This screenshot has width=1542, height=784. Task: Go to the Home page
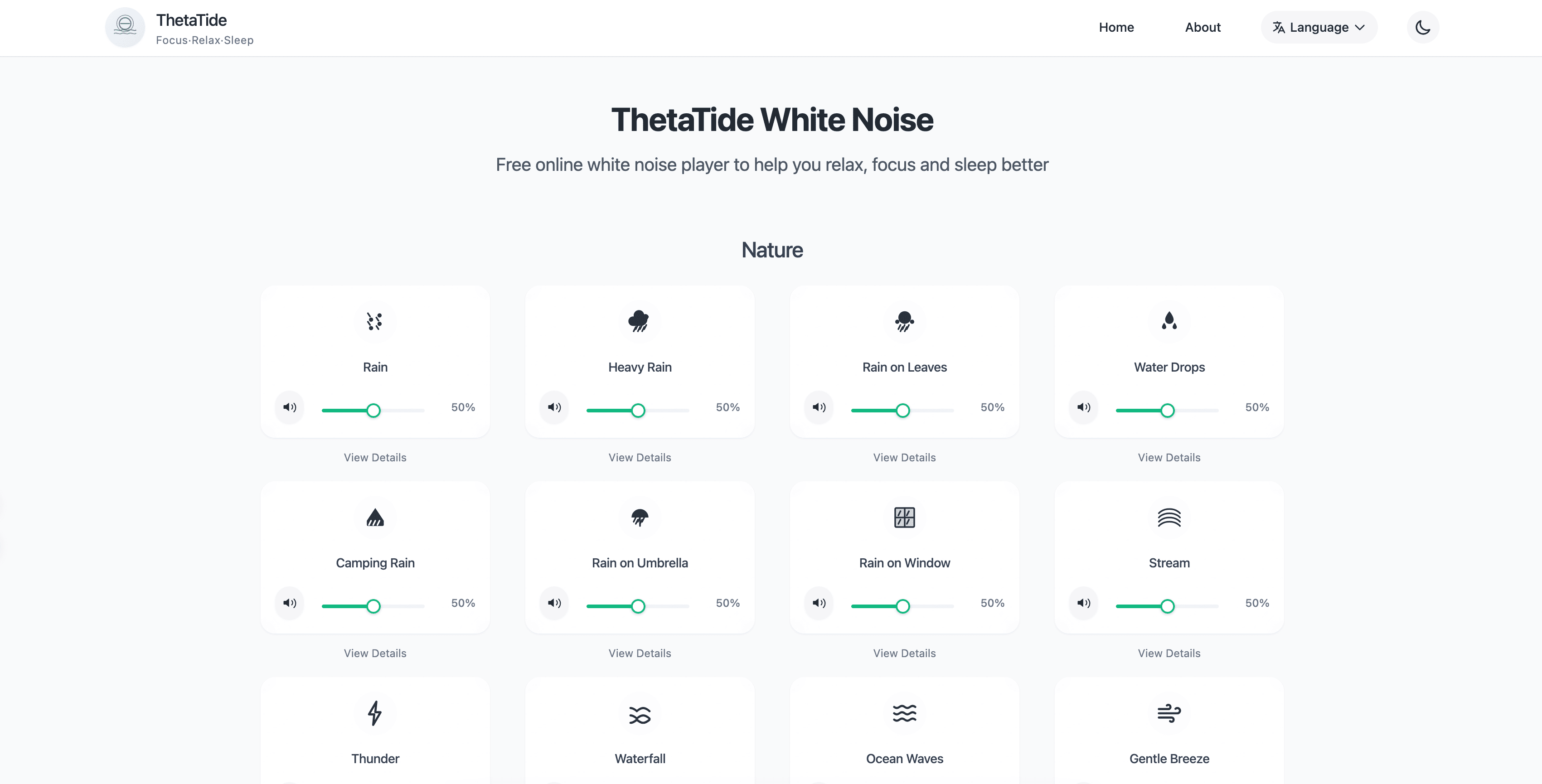pos(1116,28)
